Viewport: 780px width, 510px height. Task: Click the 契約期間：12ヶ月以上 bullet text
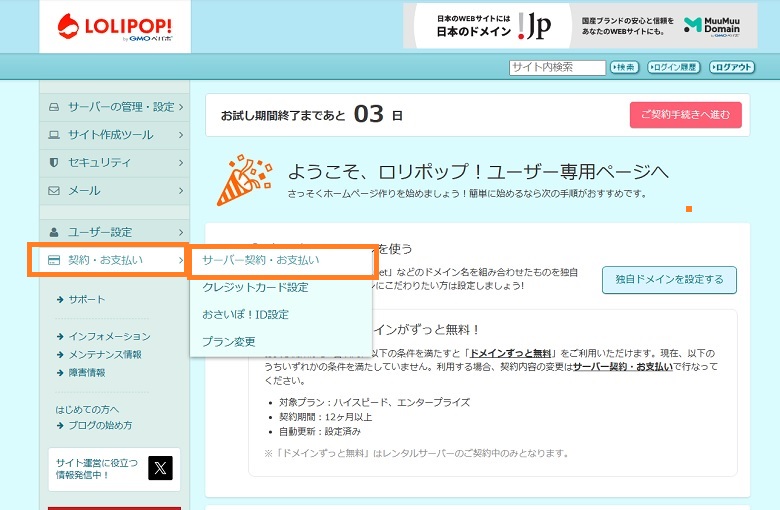(x=325, y=417)
